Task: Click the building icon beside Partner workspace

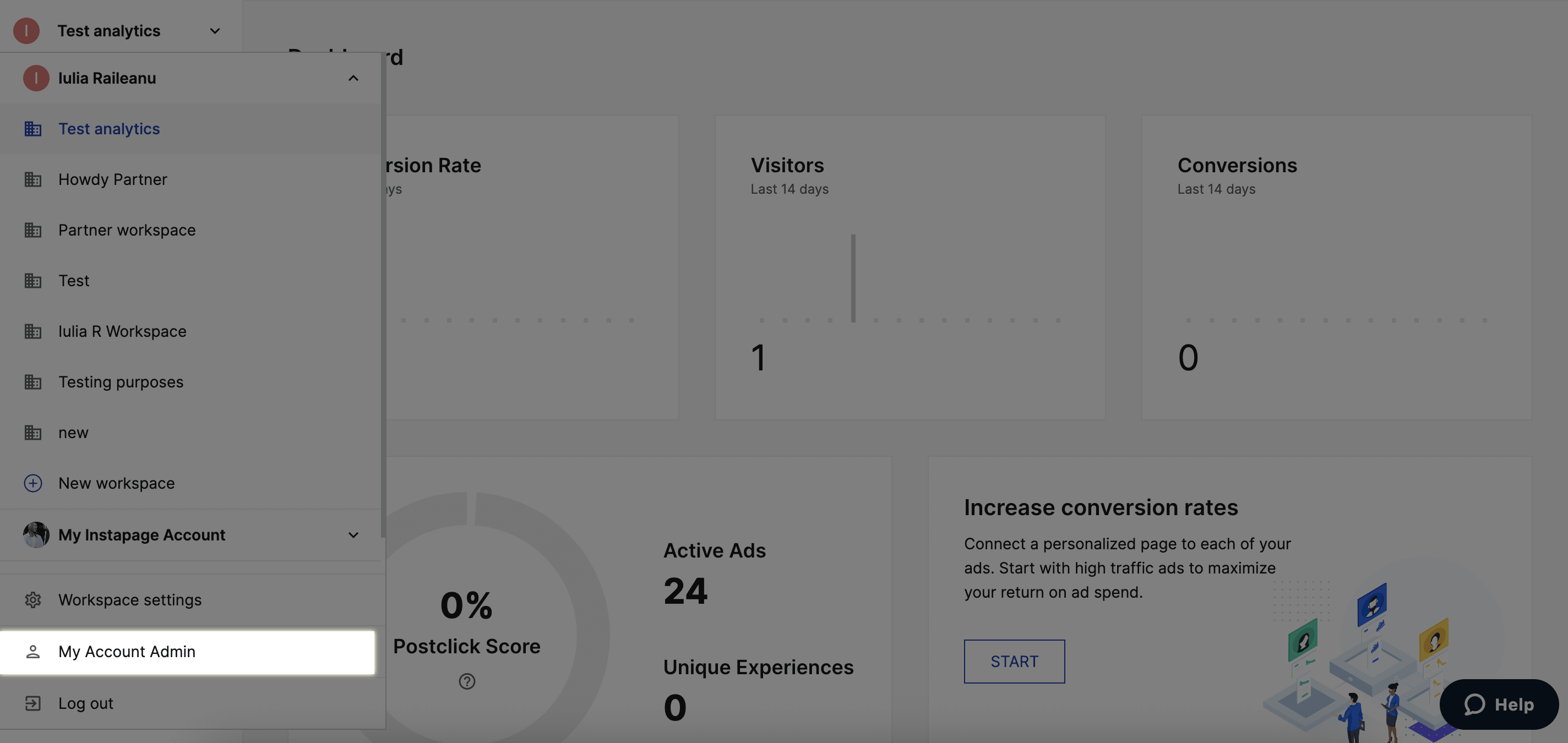Action: [x=33, y=230]
